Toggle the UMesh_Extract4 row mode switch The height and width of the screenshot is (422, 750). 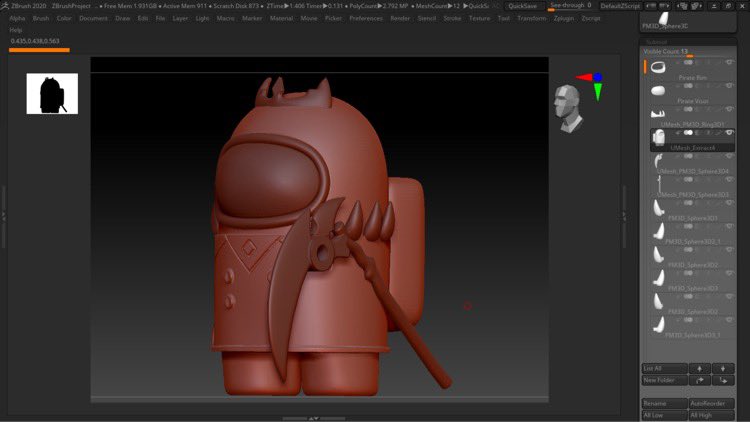(688, 133)
